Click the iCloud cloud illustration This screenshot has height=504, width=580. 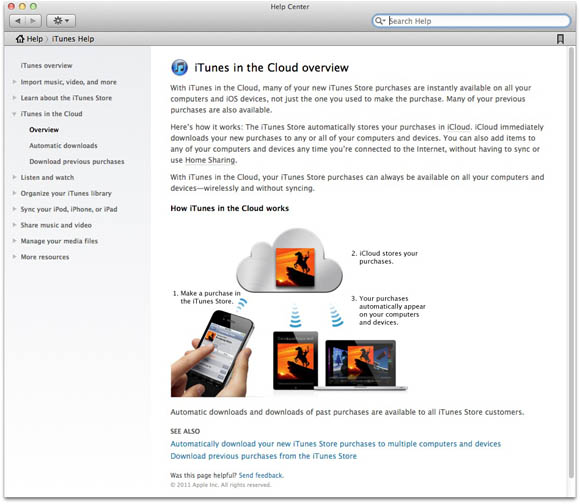coord(289,260)
